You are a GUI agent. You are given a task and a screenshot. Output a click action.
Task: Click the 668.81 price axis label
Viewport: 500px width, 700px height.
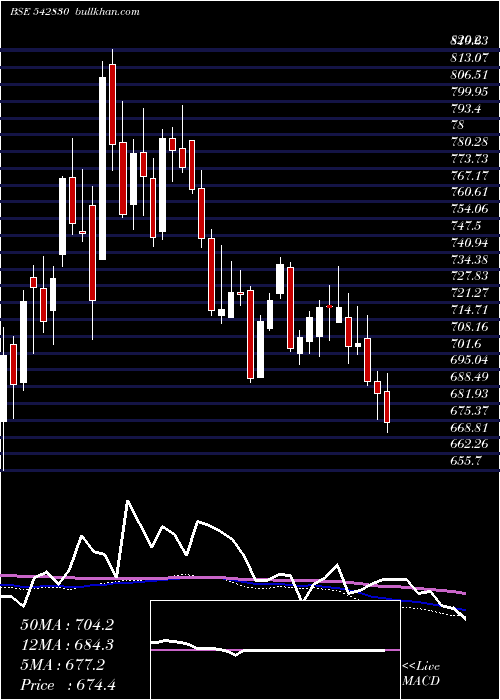point(469,428)
